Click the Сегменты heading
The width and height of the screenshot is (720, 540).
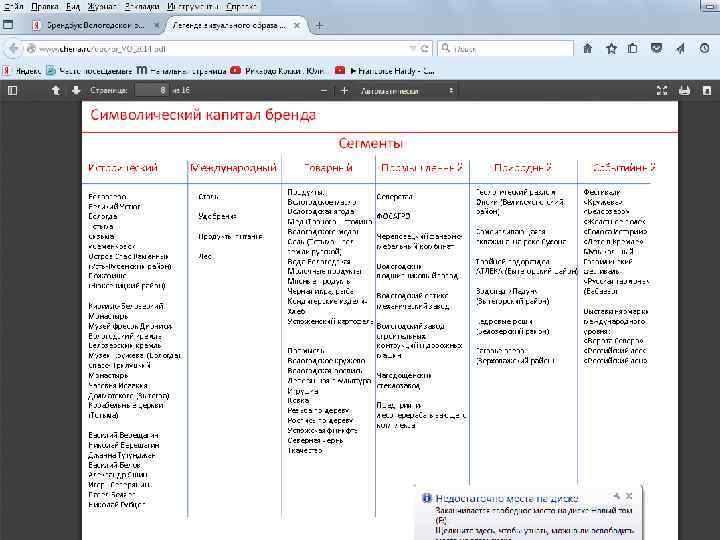[x=370, y=143]
